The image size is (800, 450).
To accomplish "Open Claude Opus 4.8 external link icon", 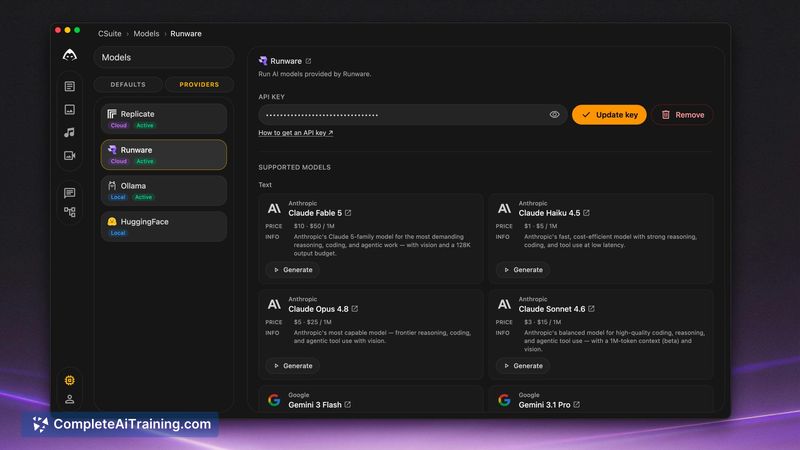I will click(x=355, y=309).
